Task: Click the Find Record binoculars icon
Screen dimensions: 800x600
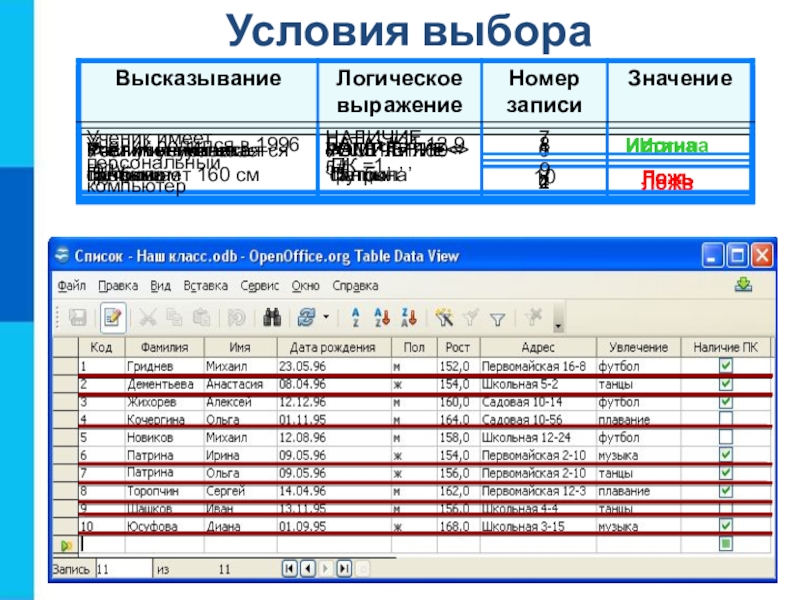Action: pyautogui.click(x=270, y=318)
